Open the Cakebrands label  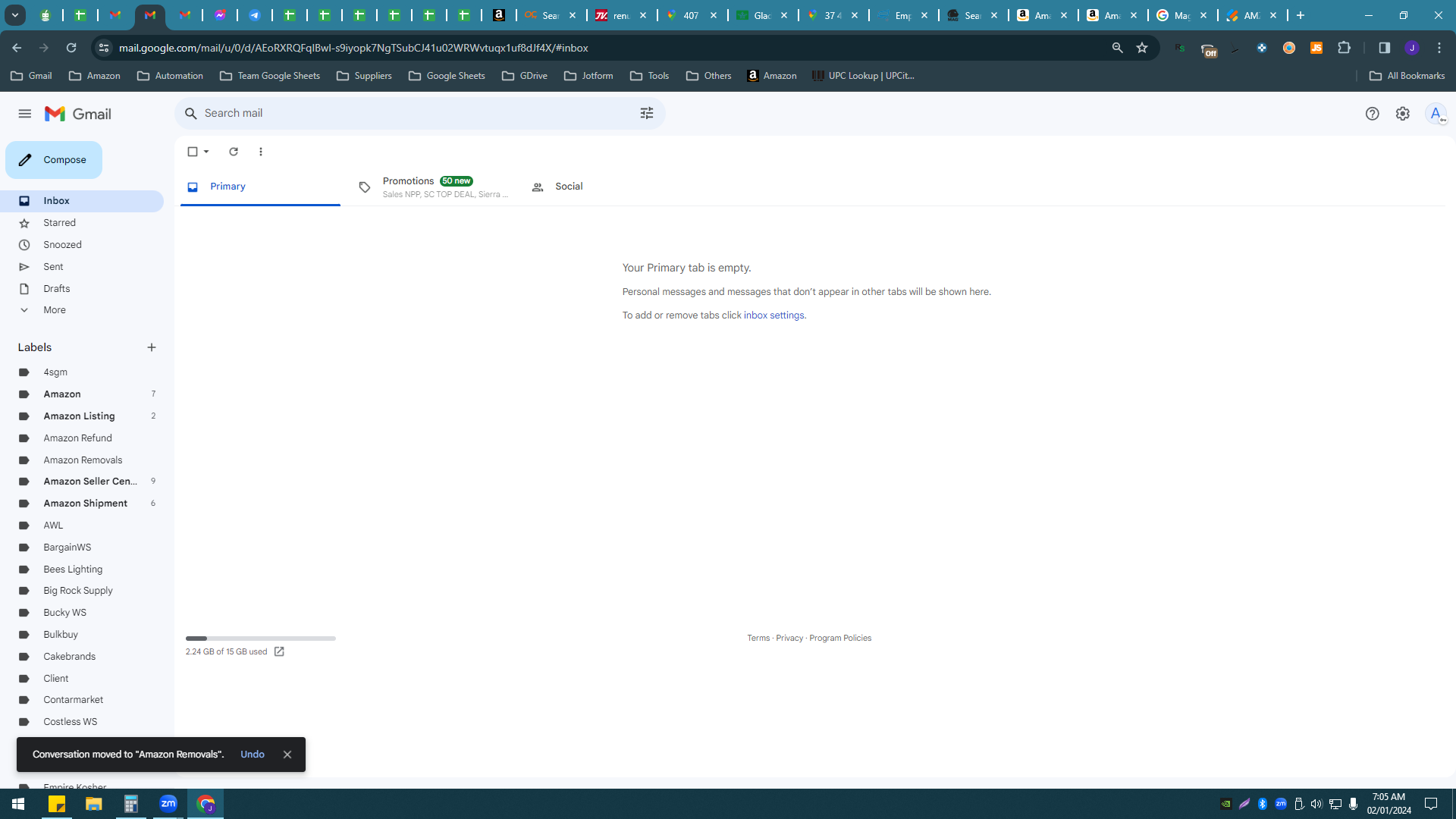pyautogui.click(x=82, y=657)
